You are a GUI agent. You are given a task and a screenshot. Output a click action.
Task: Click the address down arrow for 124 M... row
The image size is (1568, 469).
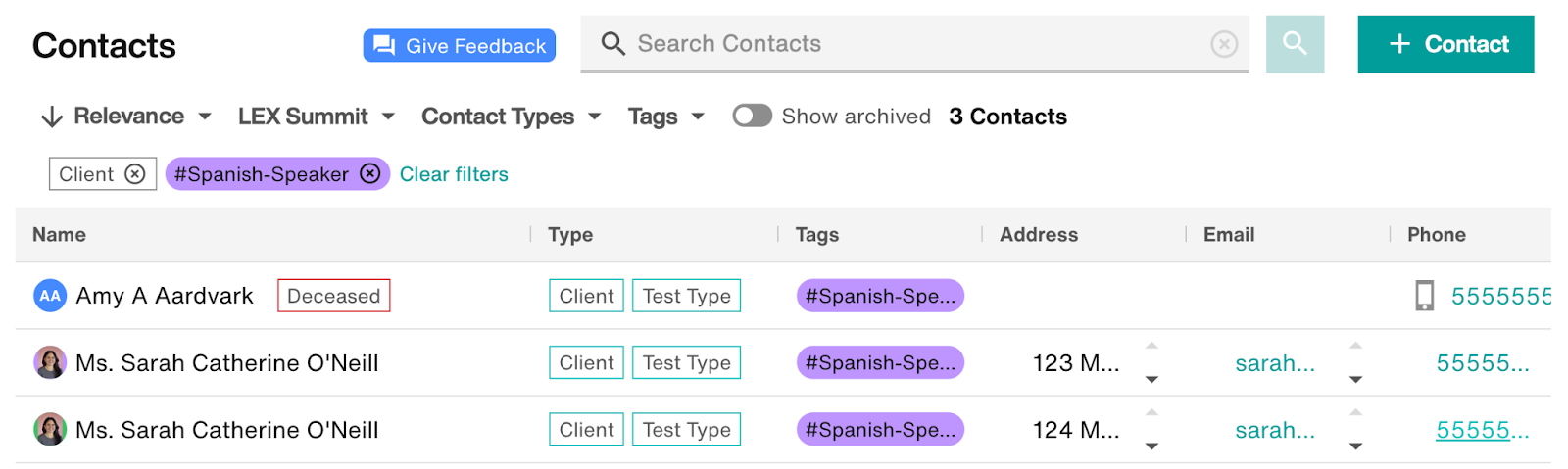coord(1152,446)
